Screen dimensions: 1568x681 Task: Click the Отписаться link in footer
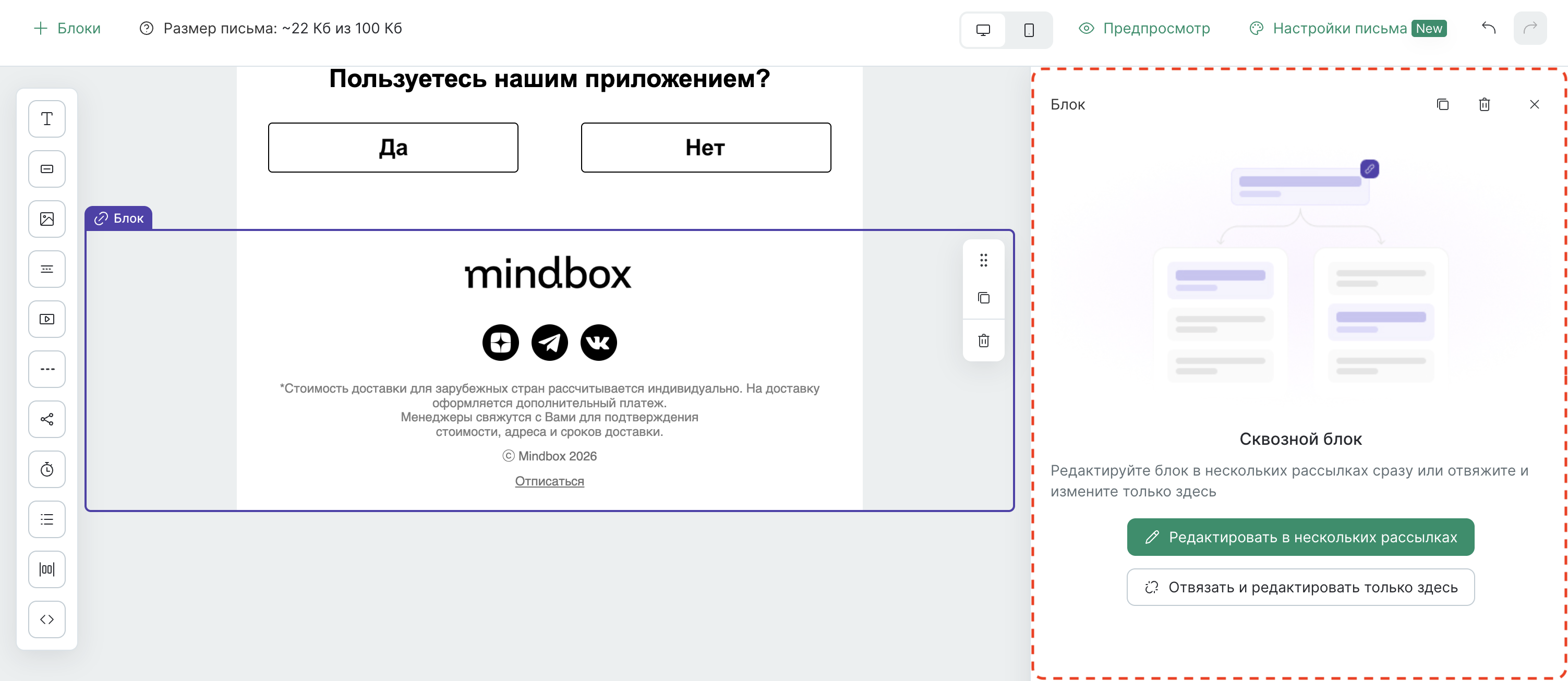pyautogui.click(x=550, y=481)
